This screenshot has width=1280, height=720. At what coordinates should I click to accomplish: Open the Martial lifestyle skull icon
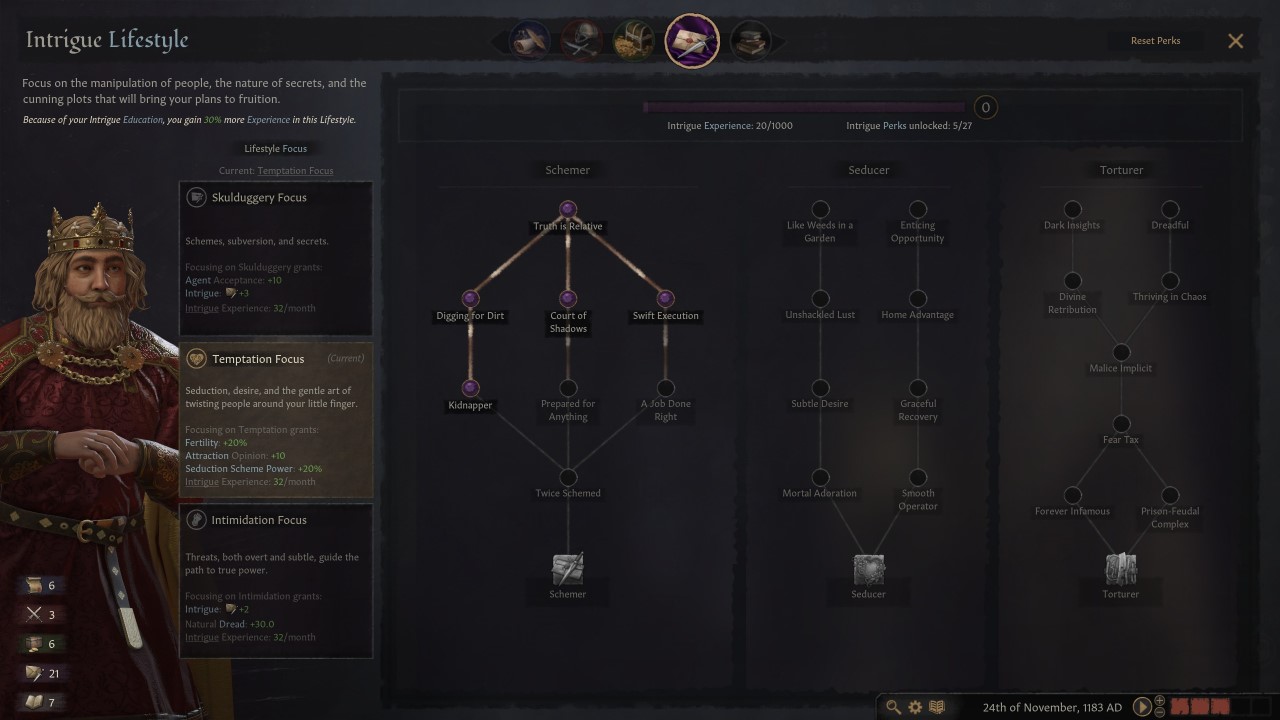[x=580, y=41]
